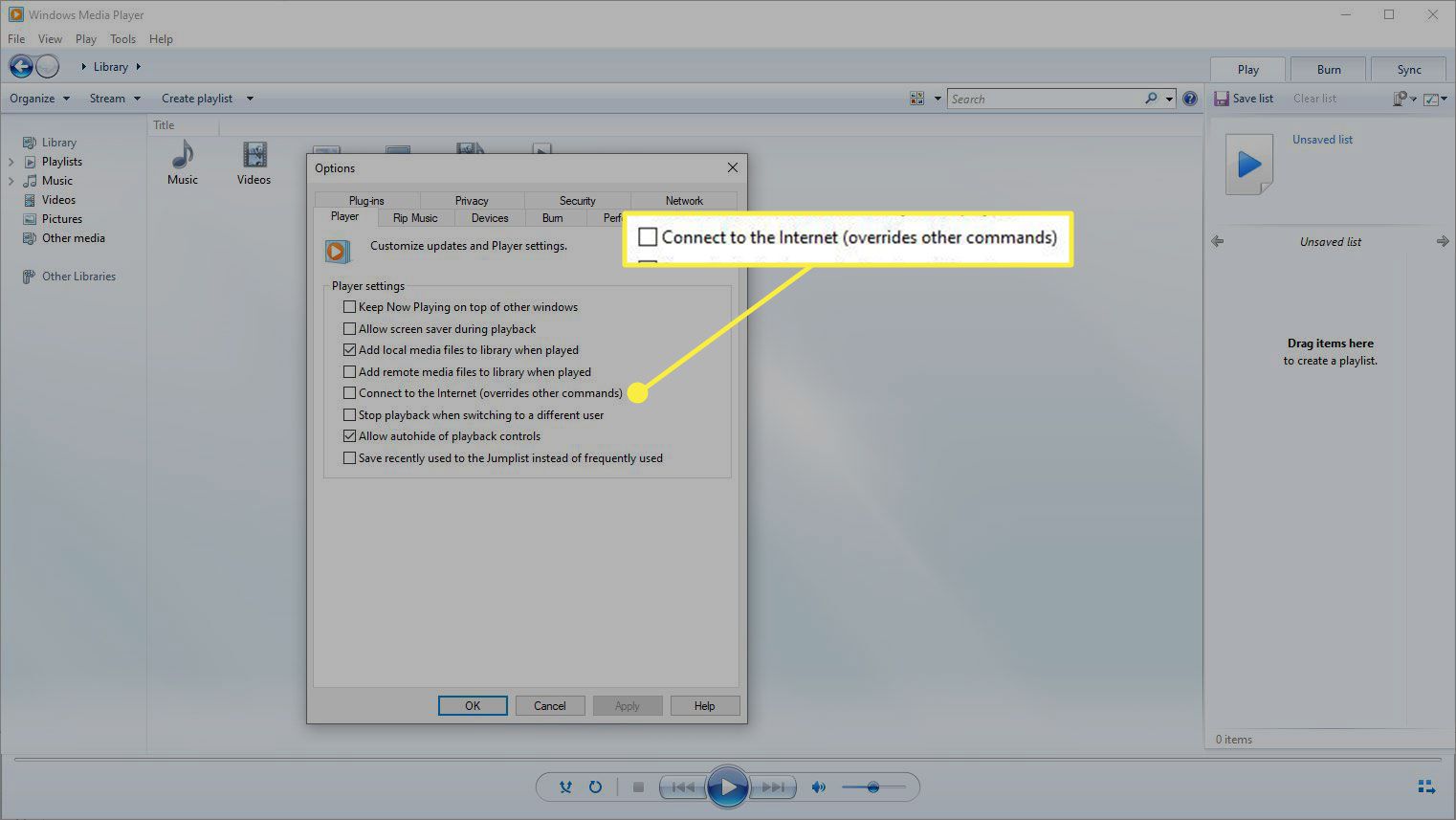
Task: Click the unsaved list play thumbnail
Action: 1249,165
